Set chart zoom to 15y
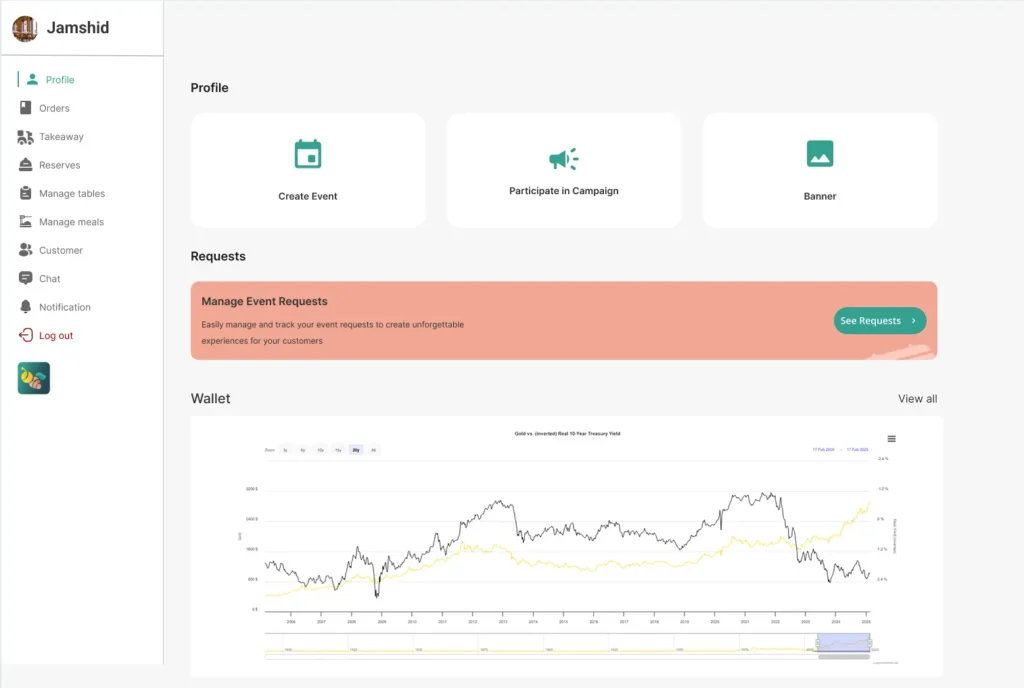This screenshot has width=1024, height=688. [338, 450]
